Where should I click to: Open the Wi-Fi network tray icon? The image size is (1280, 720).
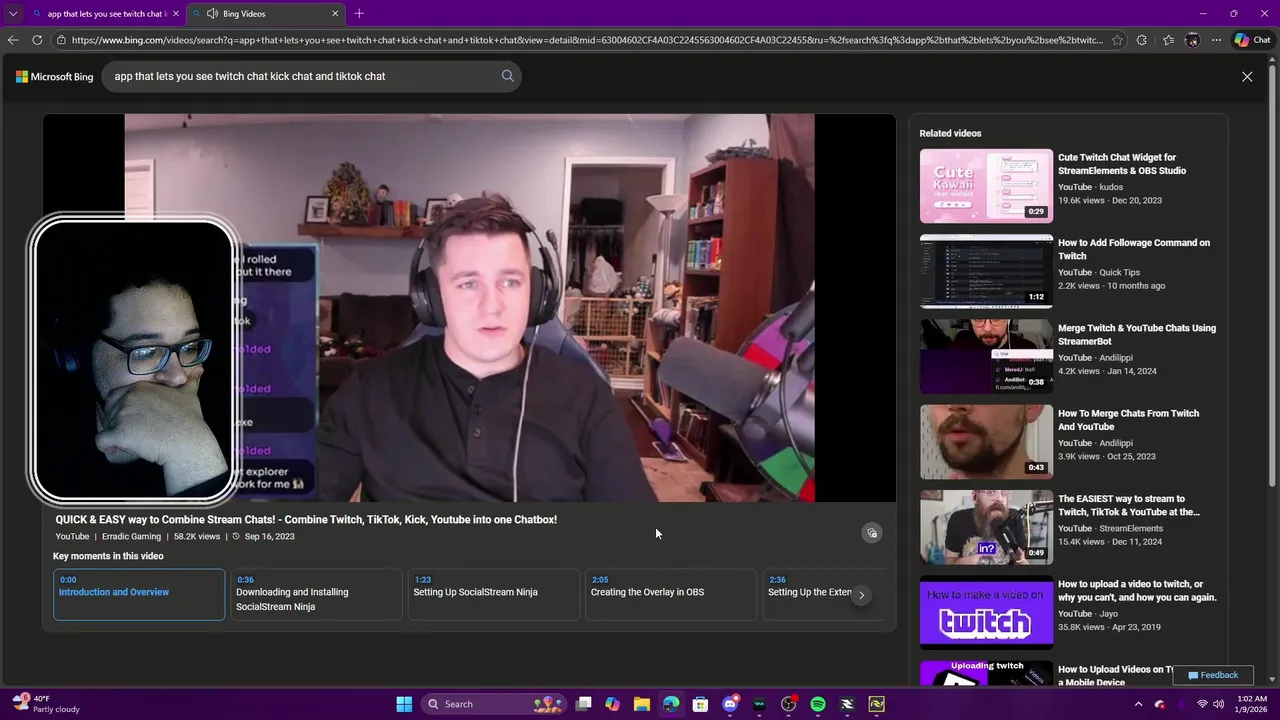pyautogui.click(x=1202, y=704)
